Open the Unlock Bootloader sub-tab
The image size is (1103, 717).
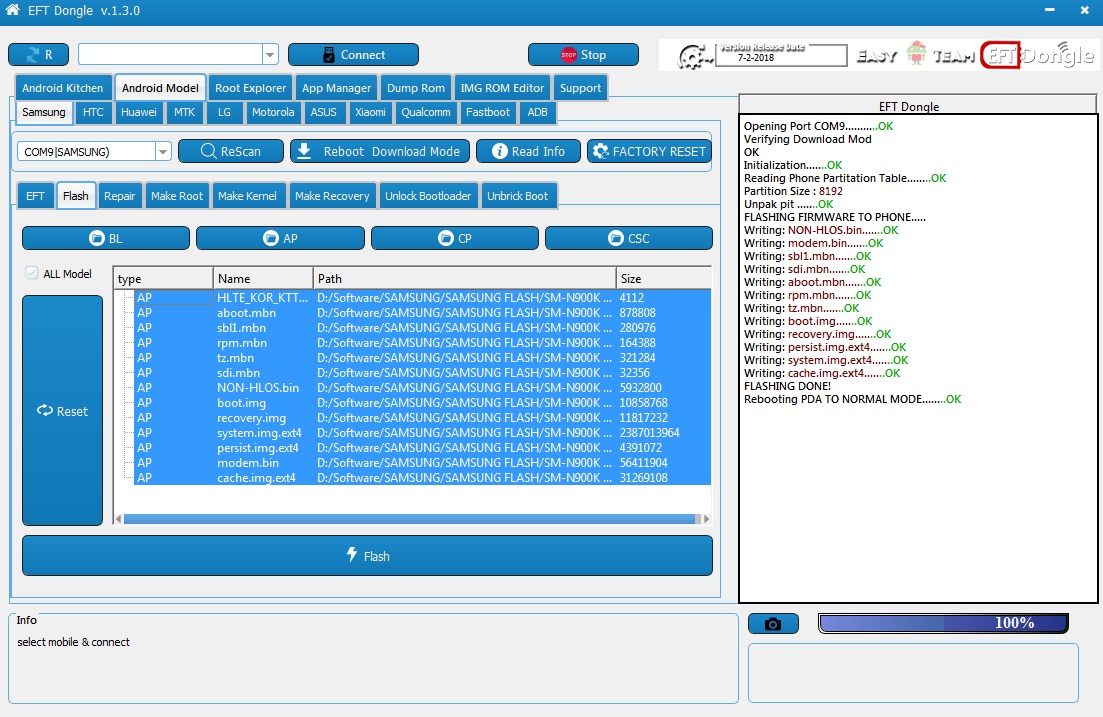point(428,196)
